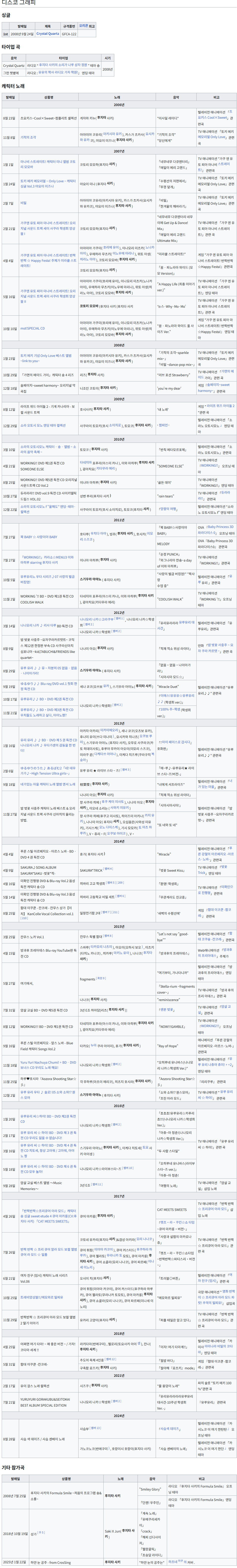
Task: Click the "2015년" year row
Action: 118,927
